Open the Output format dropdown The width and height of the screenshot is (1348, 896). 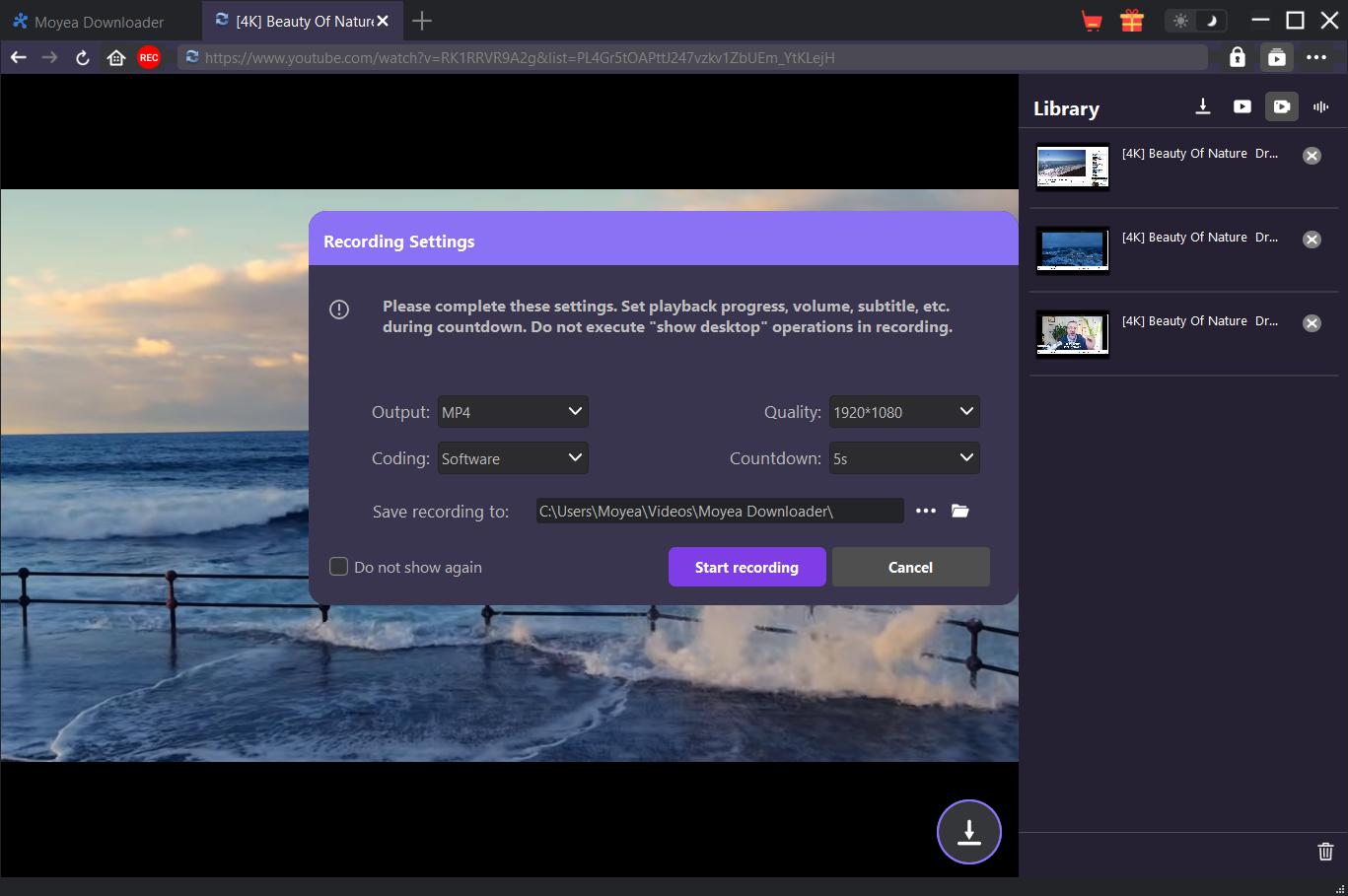(512, 411)
